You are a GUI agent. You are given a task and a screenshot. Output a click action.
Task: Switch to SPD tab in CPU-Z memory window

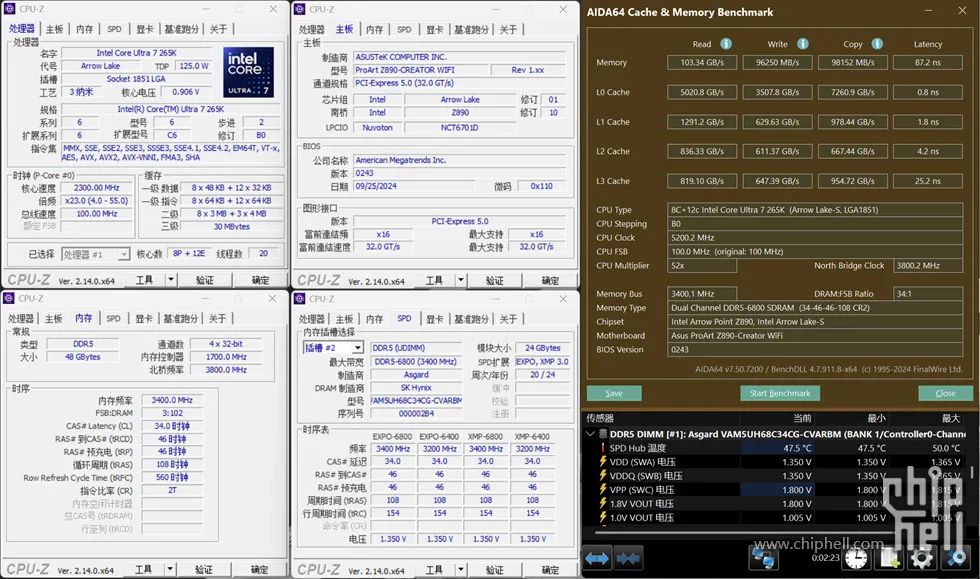click(x=113, y=319)
